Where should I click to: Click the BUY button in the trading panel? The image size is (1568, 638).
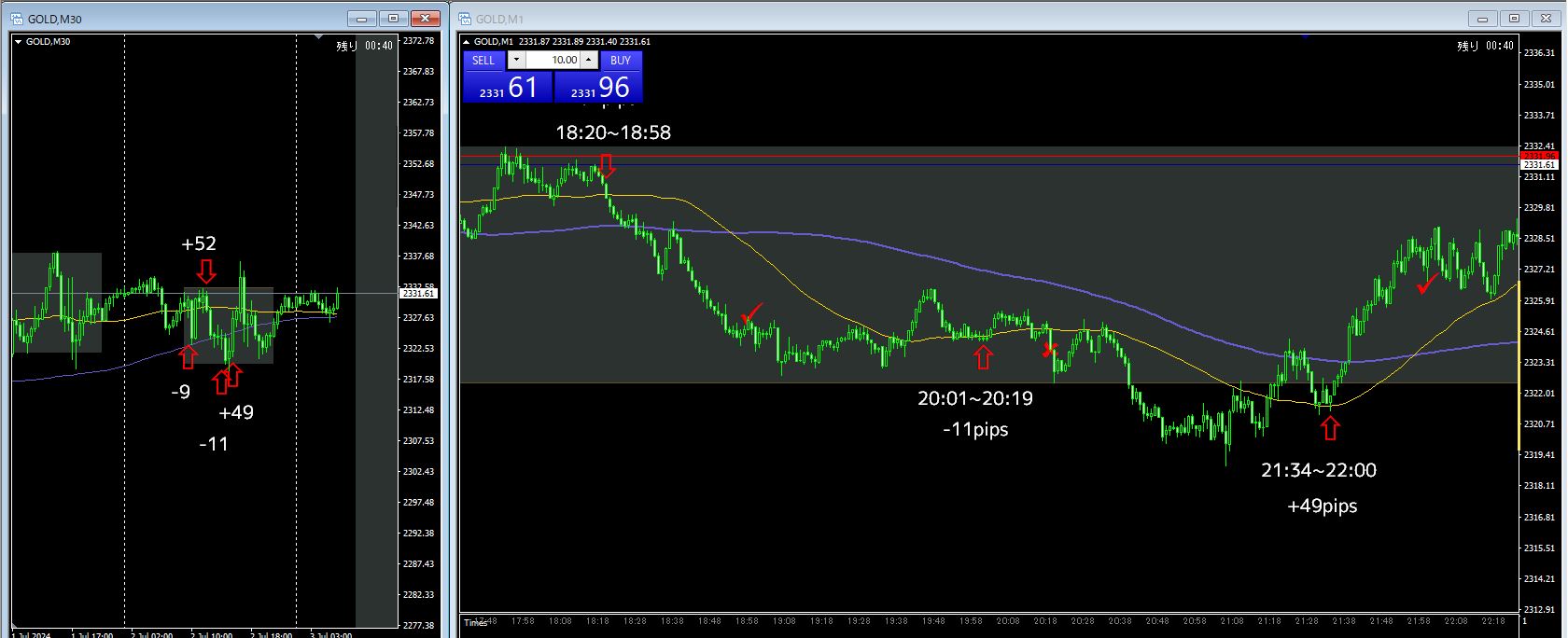click(x=621, y=60)
